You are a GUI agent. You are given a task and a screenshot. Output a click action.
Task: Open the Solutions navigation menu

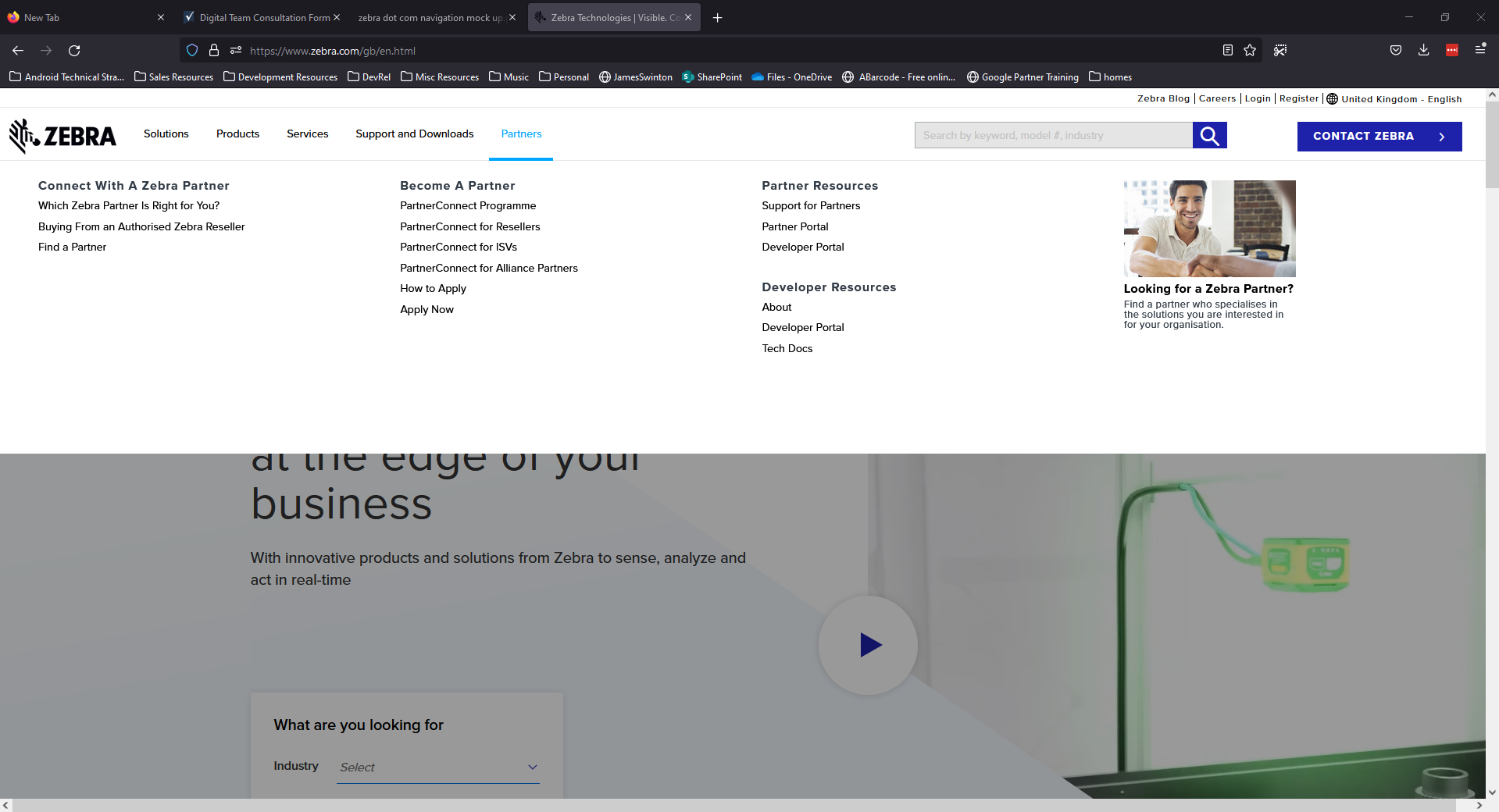(166, 134)
